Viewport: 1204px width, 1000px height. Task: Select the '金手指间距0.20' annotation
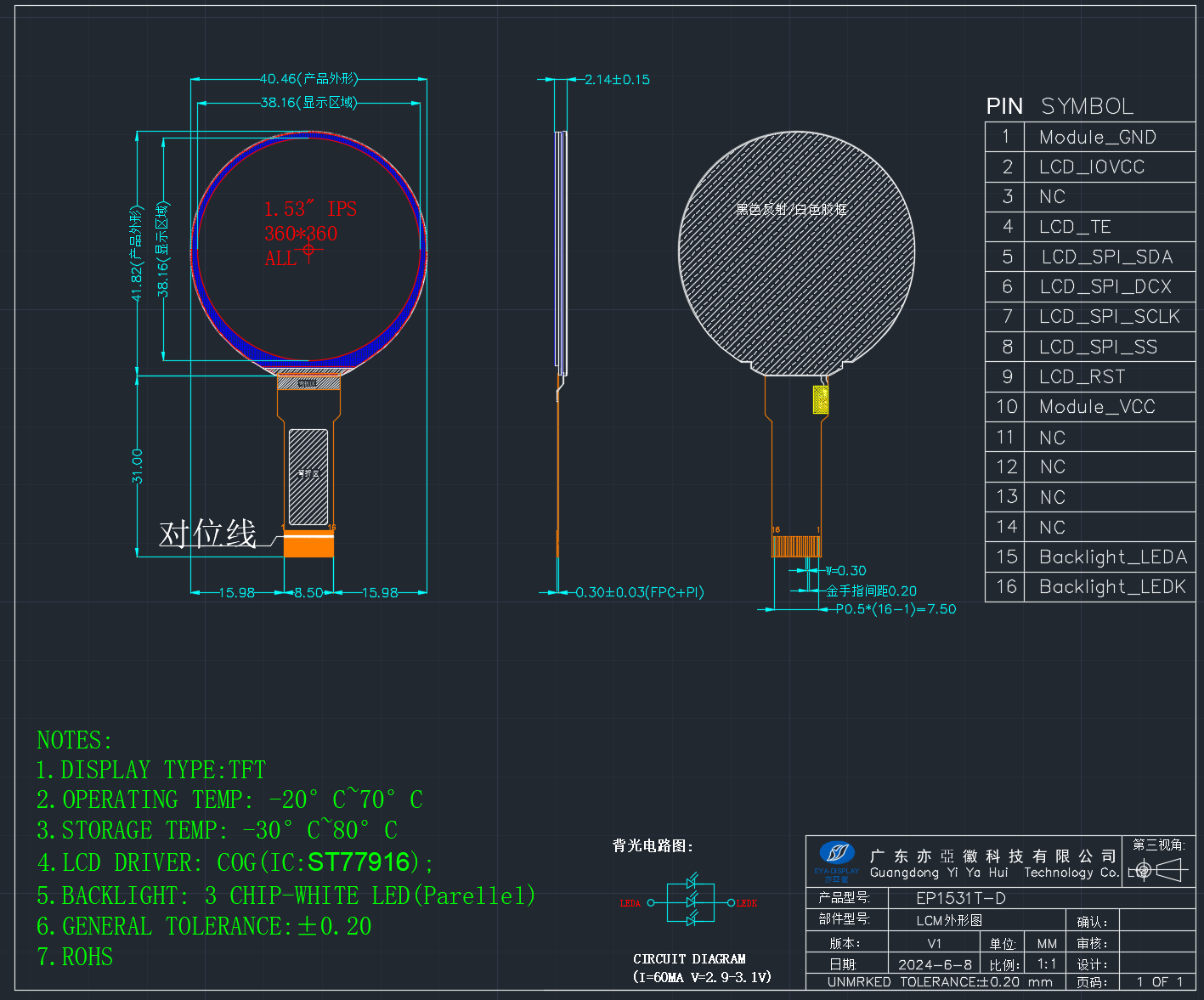point(872,591)
